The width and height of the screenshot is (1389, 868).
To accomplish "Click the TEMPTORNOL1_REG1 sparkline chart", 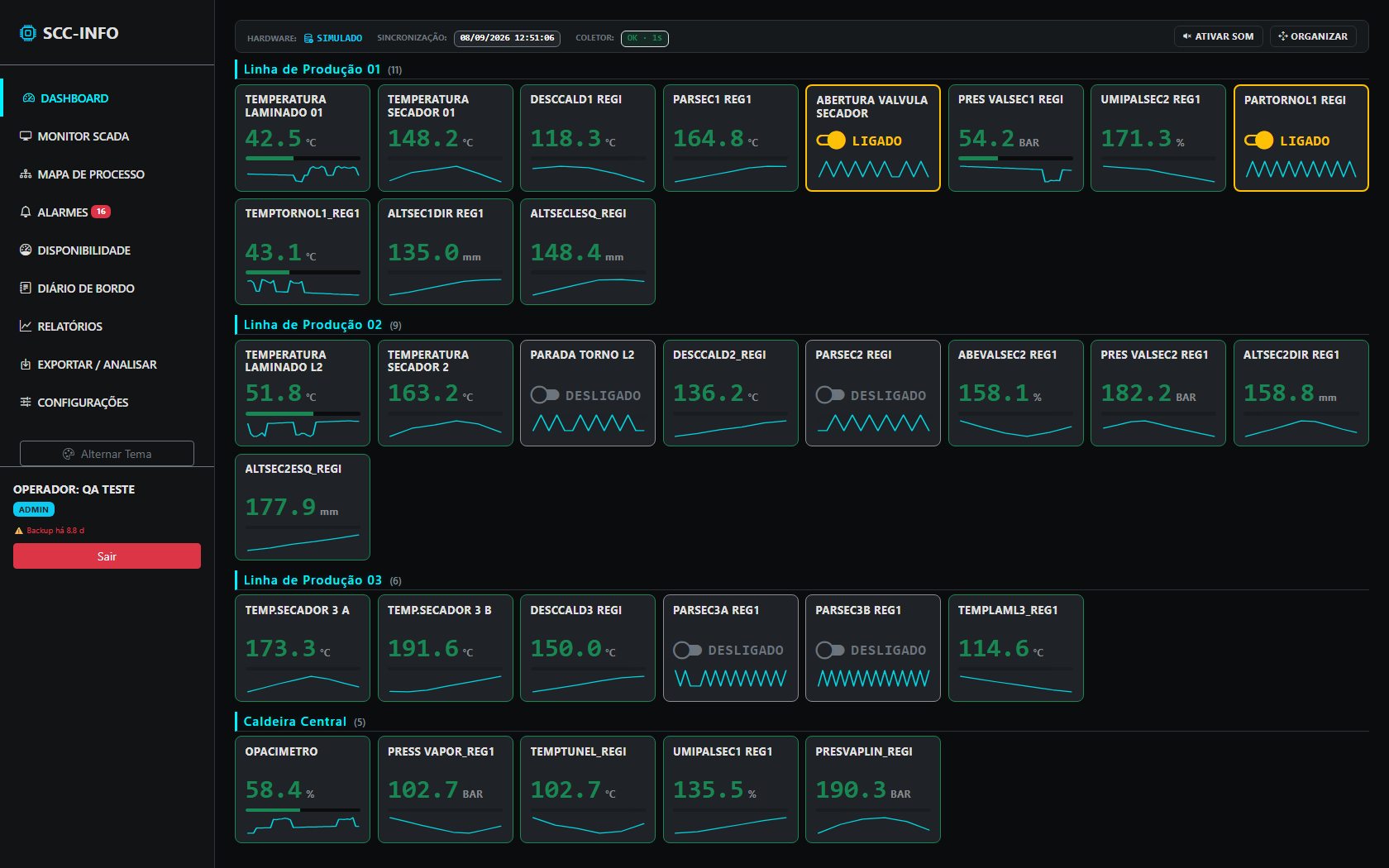I will point(303,287).
